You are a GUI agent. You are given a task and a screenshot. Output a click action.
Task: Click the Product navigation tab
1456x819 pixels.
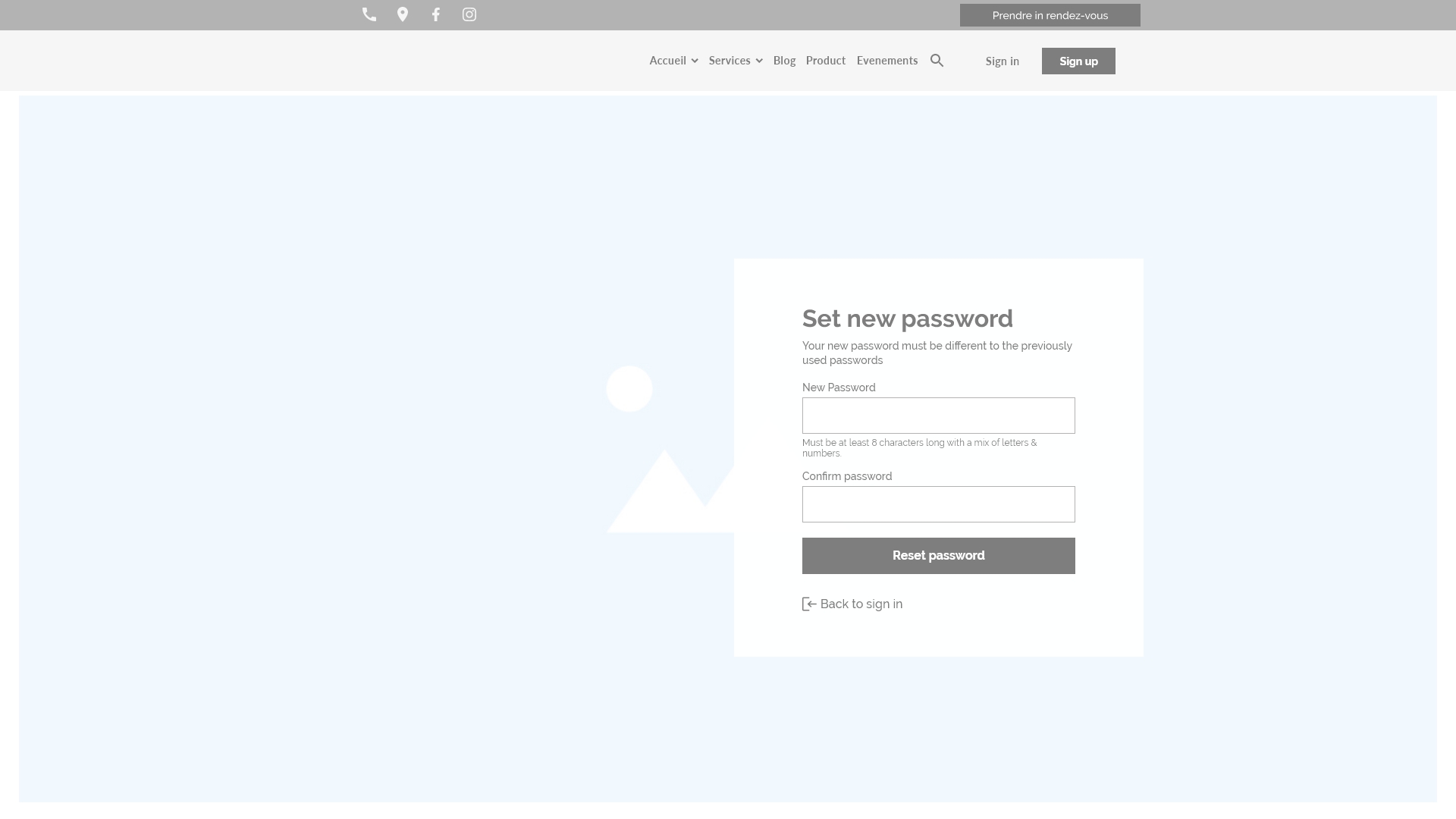826,60
